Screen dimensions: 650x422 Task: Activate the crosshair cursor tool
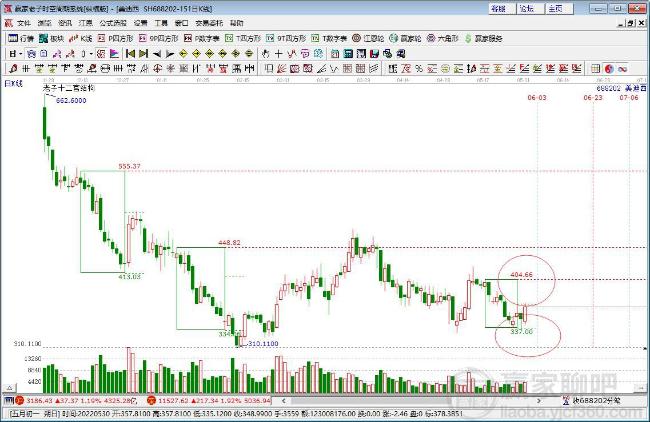tap(279, 53)
